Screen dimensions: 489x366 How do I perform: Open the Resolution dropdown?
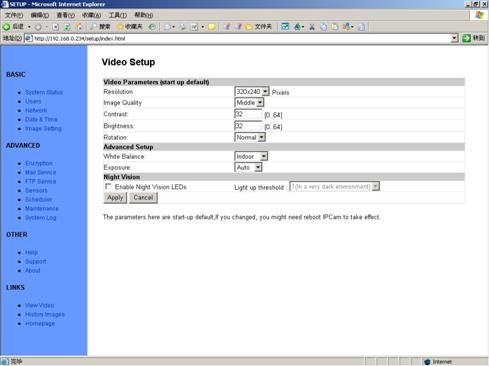252,91
